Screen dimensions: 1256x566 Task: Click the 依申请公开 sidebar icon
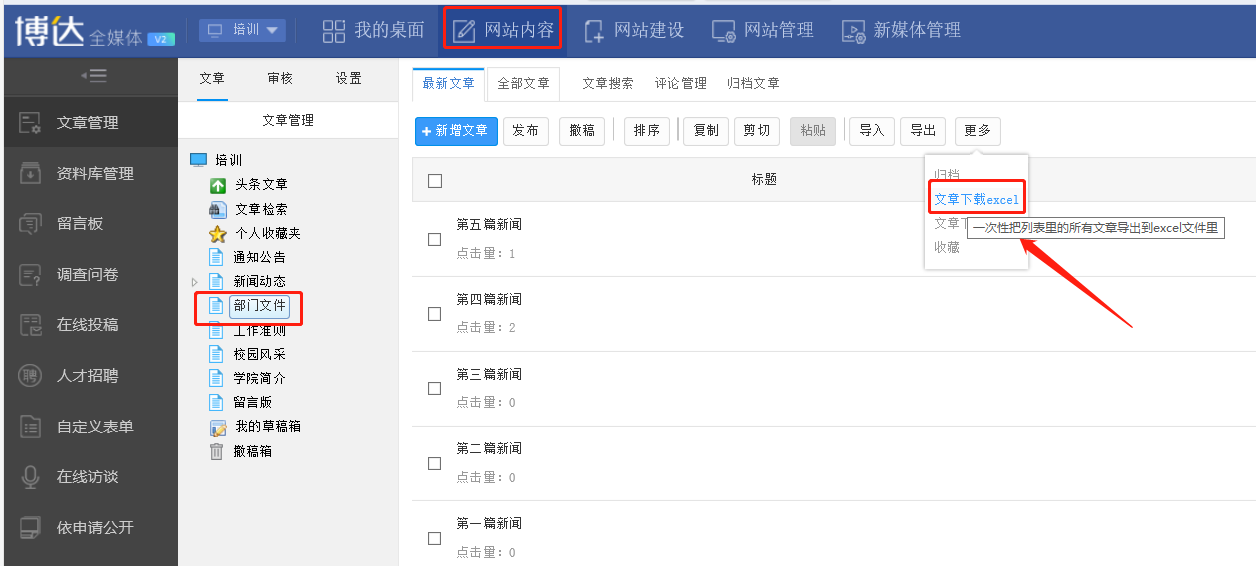click(x=31, y=527)
